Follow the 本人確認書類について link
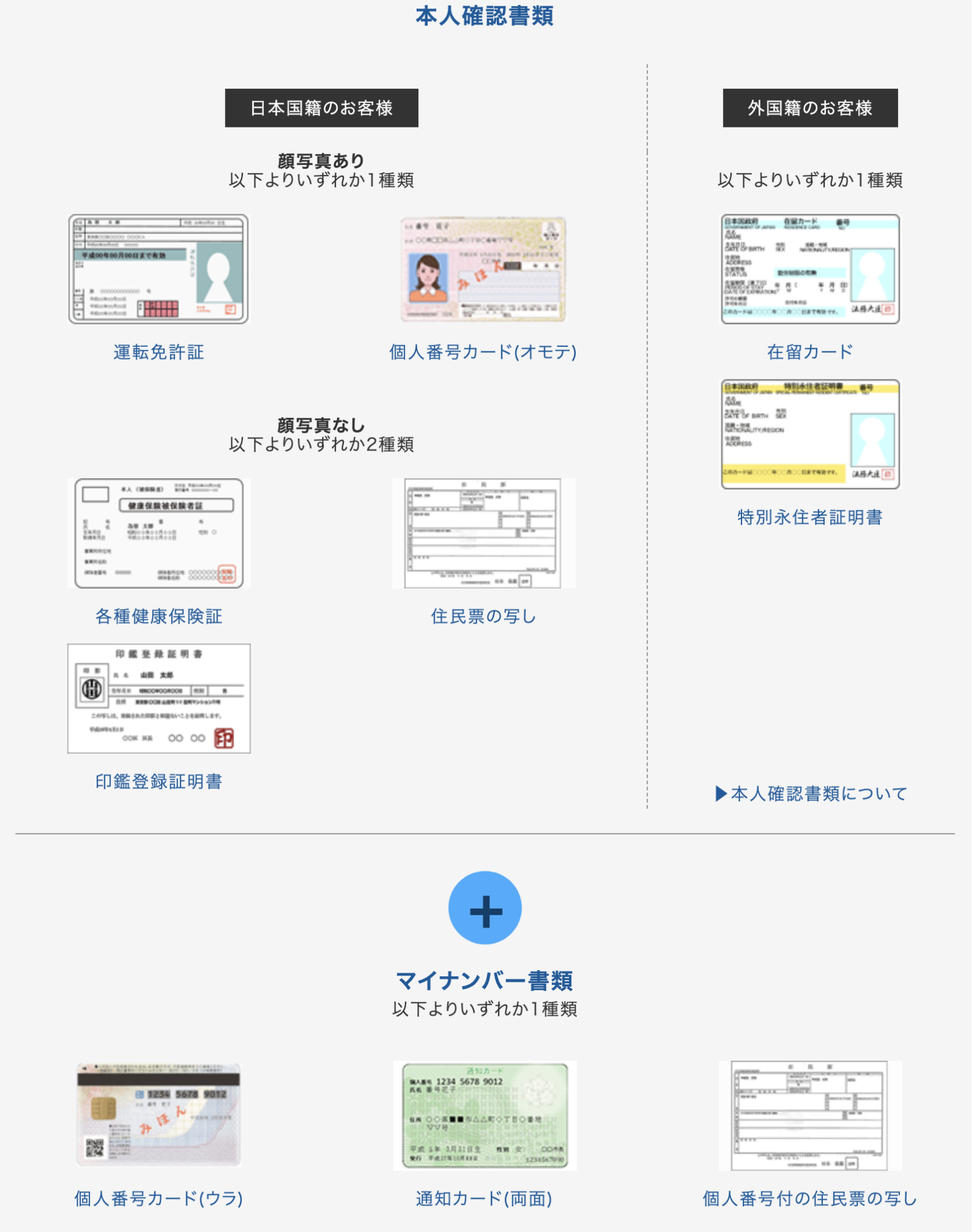 811,793
